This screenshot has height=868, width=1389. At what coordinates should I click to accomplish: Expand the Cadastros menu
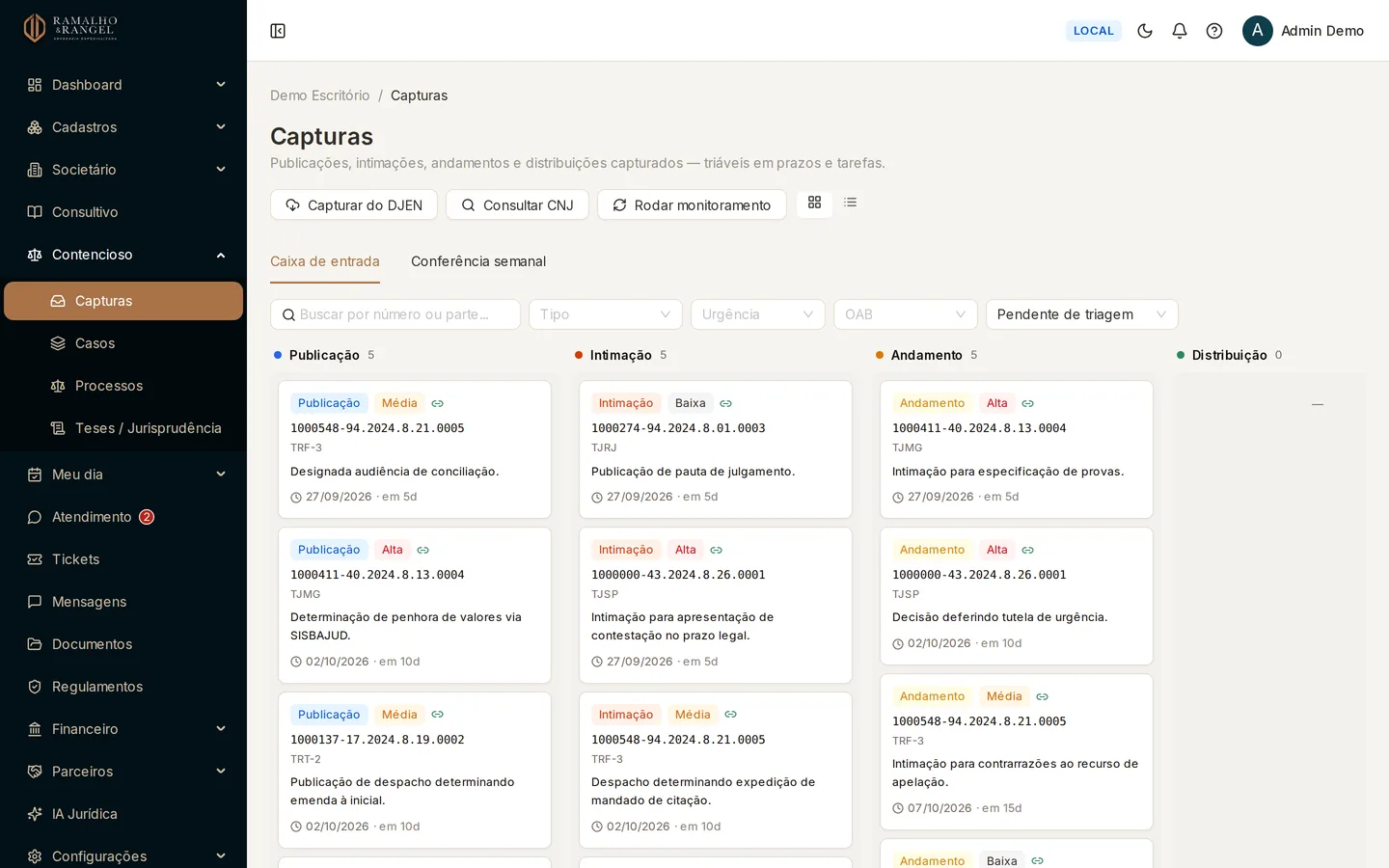(123, 127)
